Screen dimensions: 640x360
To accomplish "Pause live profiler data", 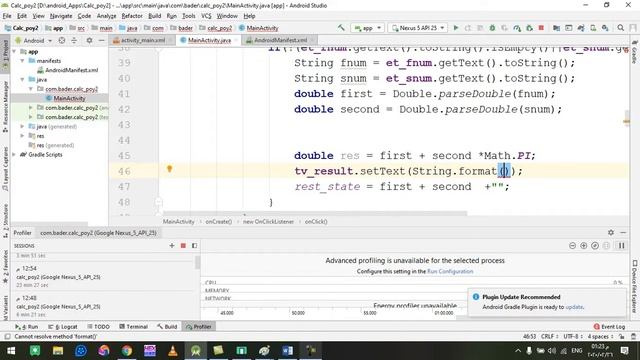I will coord(622,245).
